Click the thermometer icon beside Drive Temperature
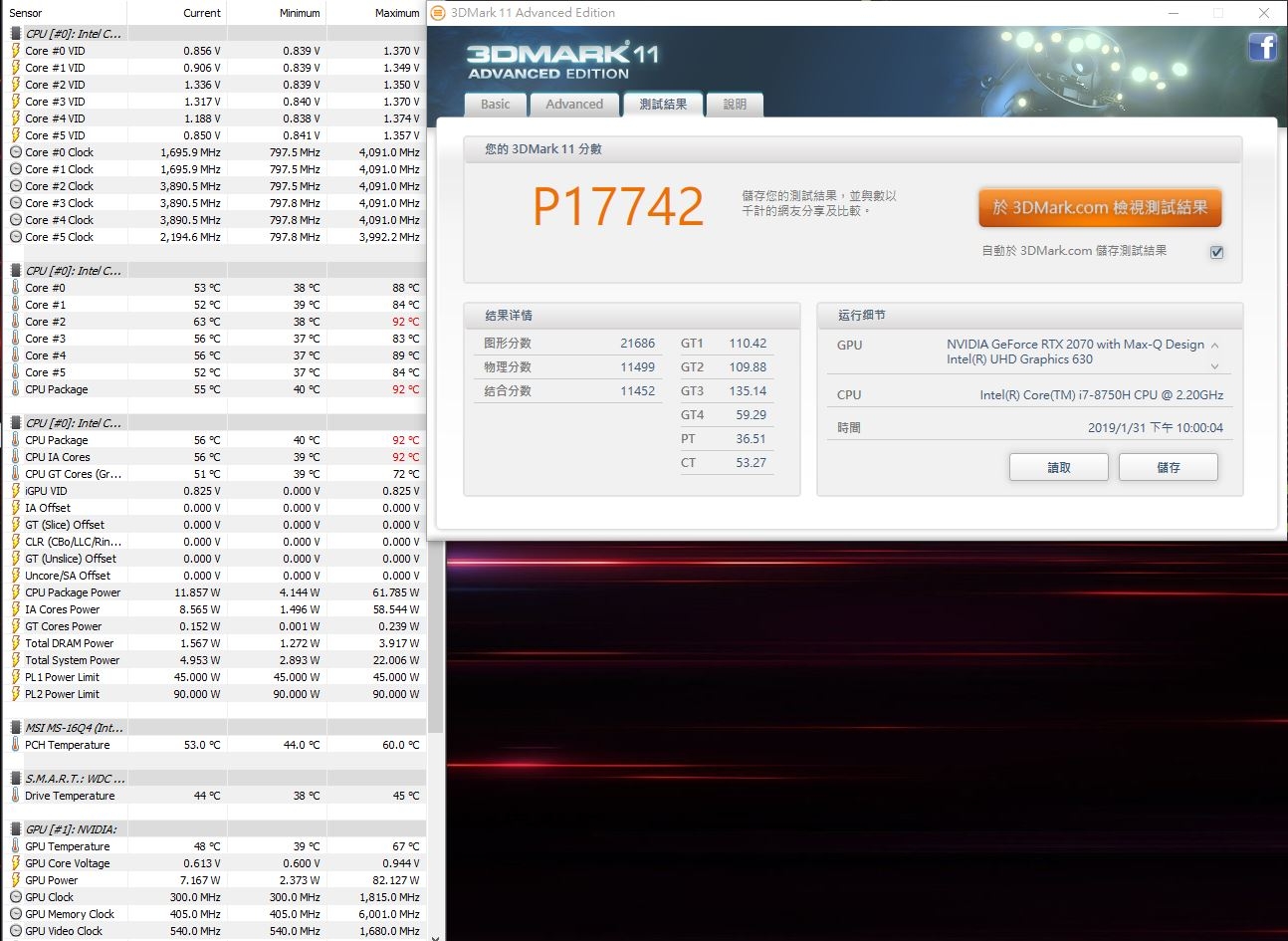Screen dimensions: 1288x941 pyautogui.click(x=16, y=796)
